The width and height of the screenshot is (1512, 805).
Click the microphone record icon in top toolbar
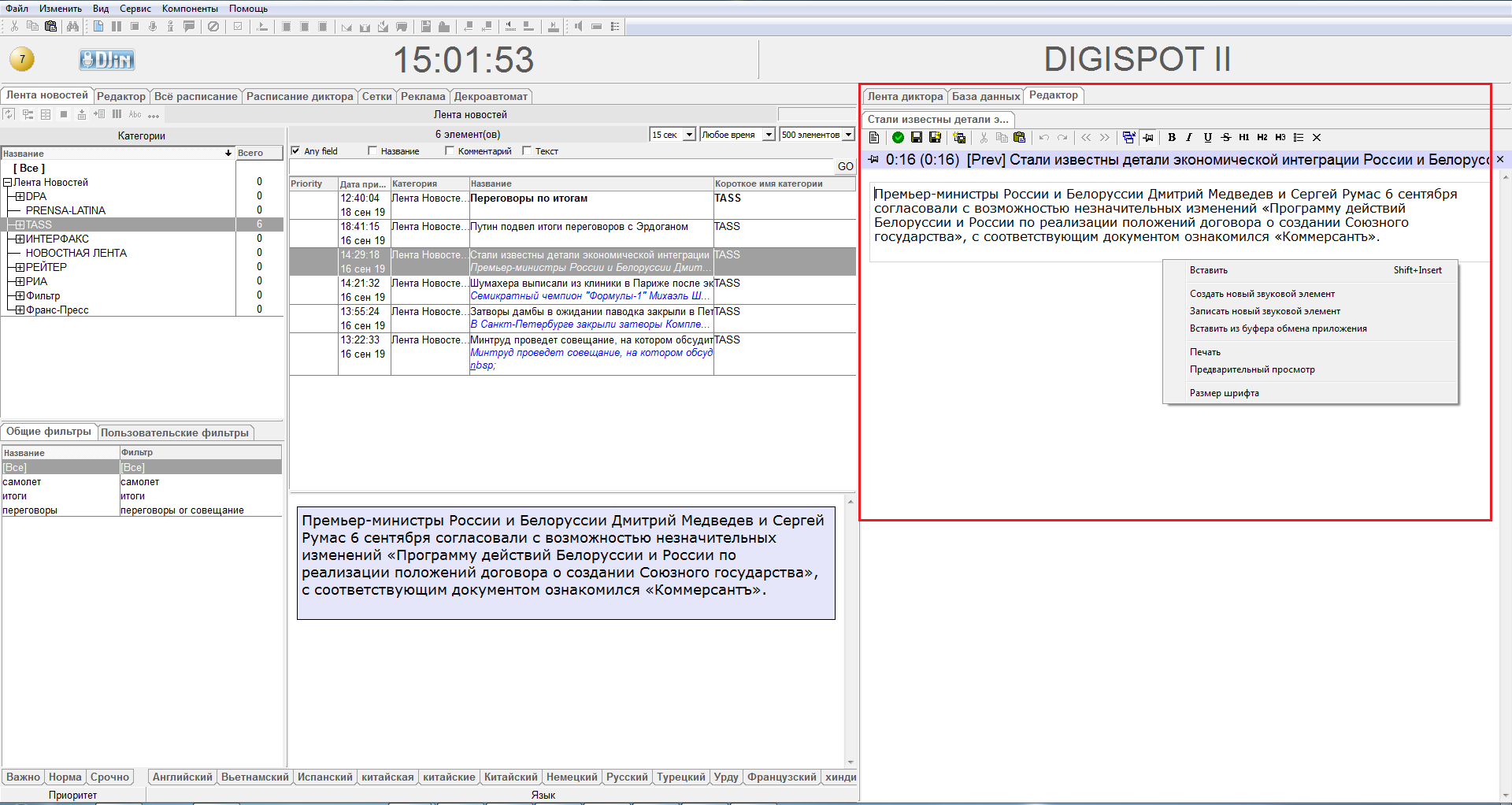click(153, 26)
